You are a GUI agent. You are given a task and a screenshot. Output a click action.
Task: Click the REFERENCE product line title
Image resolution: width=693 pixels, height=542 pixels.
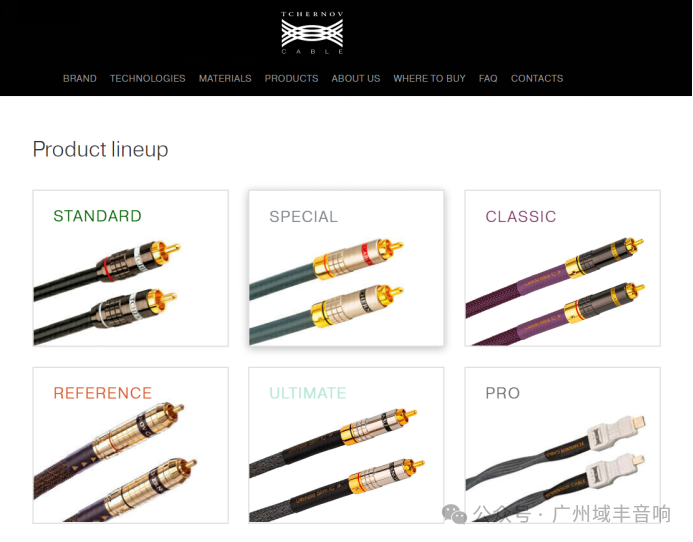coord(103,393)
